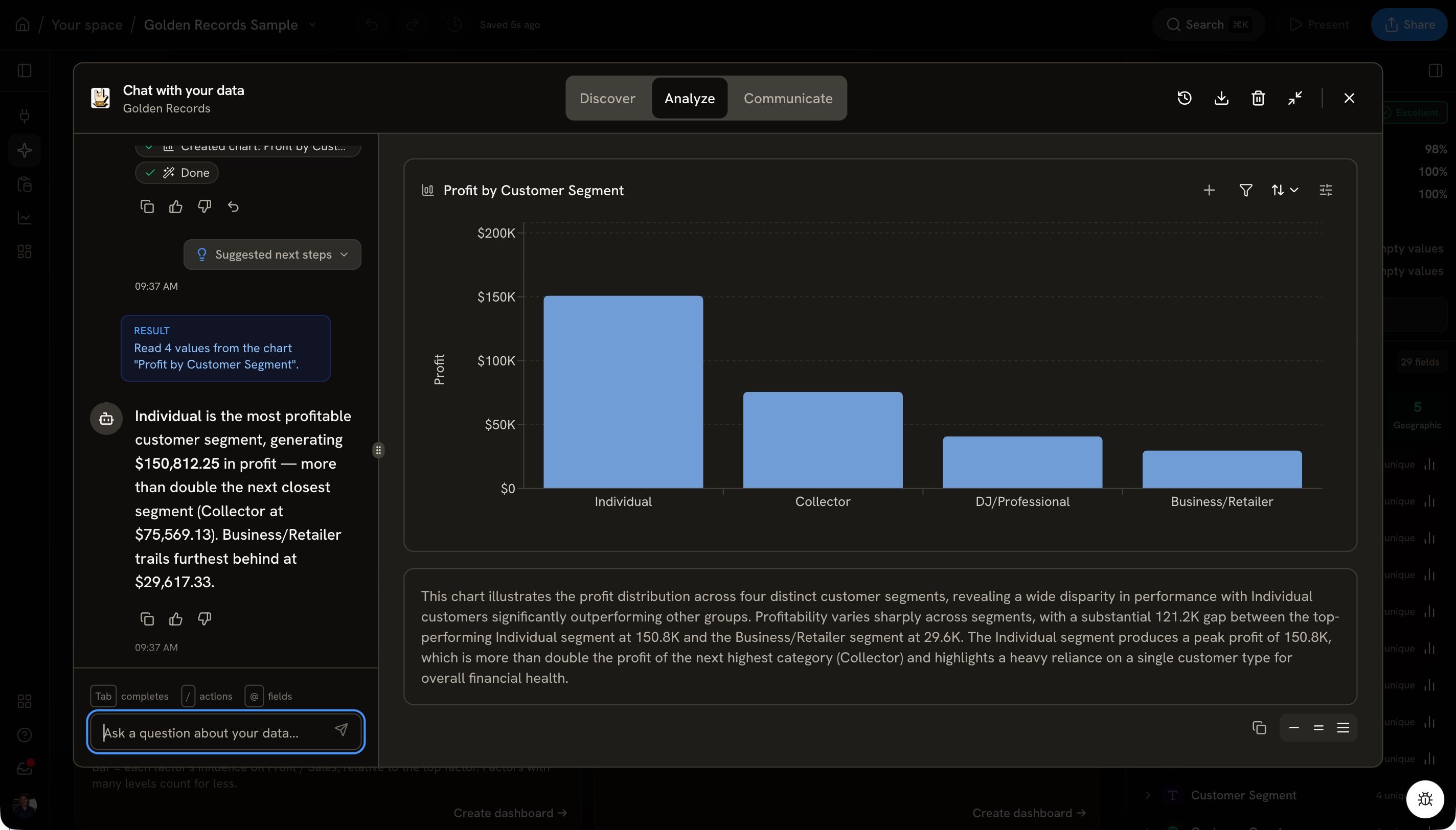Like the earlier response above Suggested steps
The height and width of the screenshot is (830, 1456).
click(x=175, y=206)
